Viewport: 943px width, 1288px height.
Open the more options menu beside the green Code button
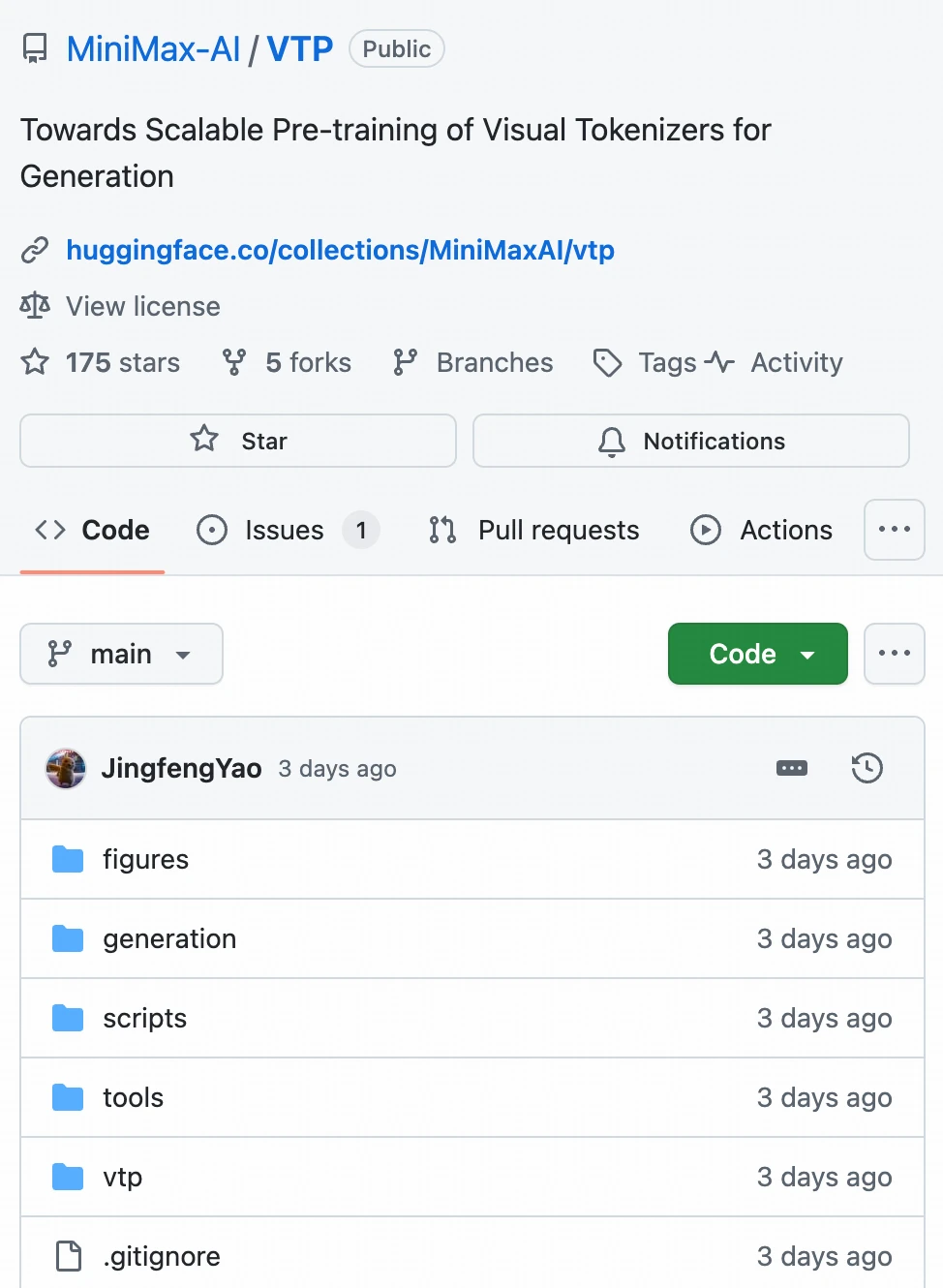pos(895,654)
